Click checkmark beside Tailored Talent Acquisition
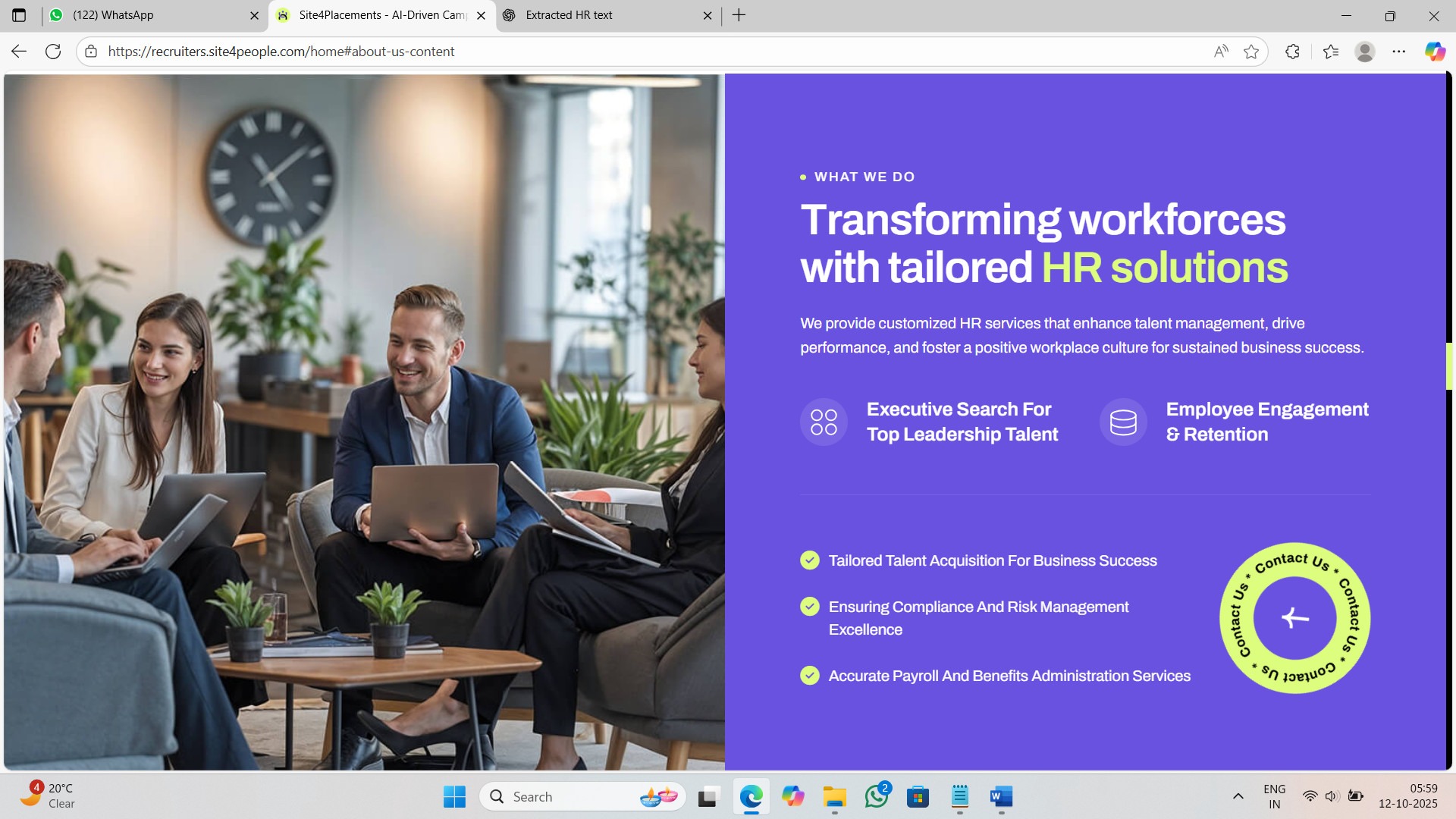 (x=810, y=560)
